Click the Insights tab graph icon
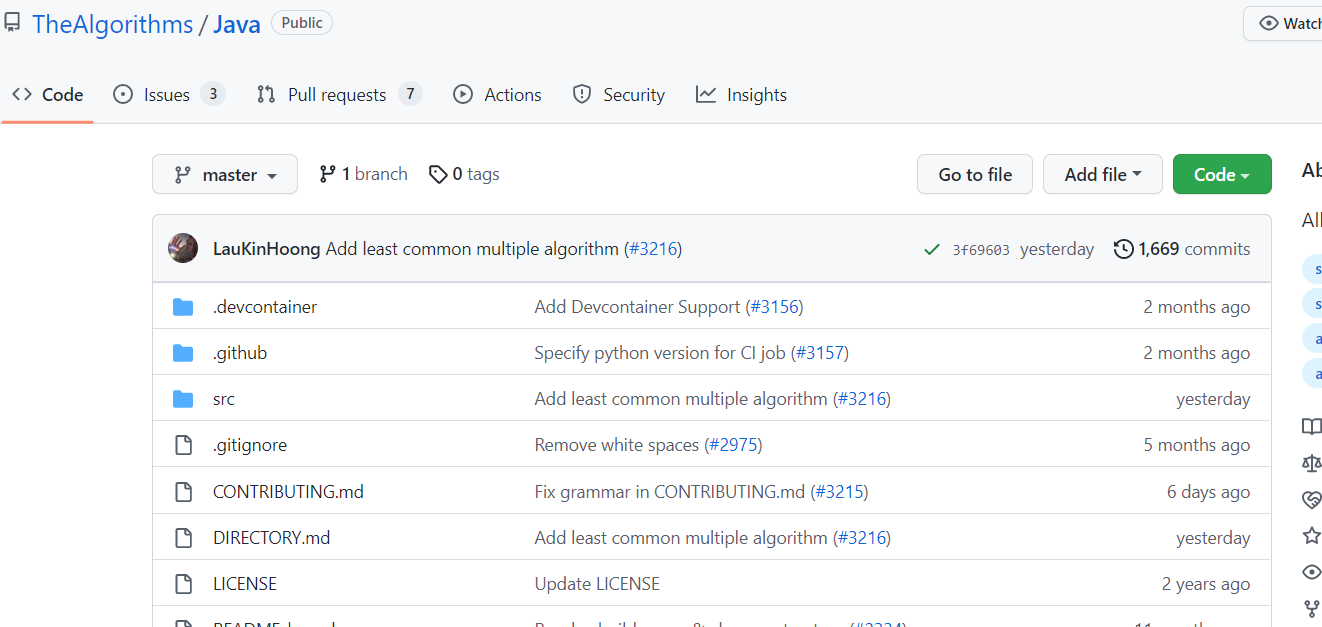The image size is (1322, 627). pos(706,95)
